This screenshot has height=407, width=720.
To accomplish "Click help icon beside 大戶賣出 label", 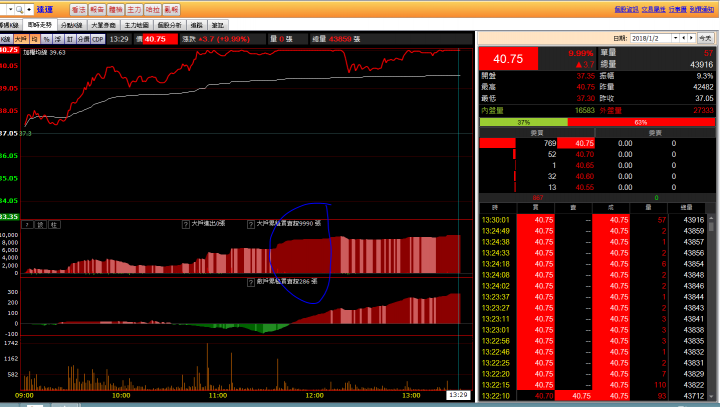I will 186,224.
